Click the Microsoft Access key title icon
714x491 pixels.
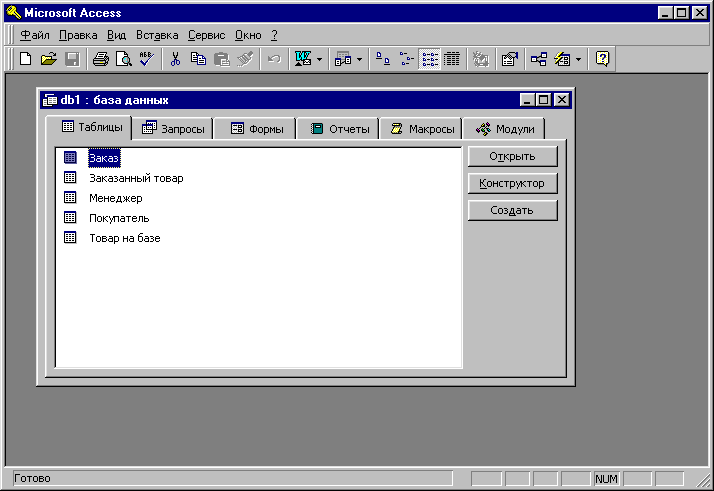click(x=14, y=12)
